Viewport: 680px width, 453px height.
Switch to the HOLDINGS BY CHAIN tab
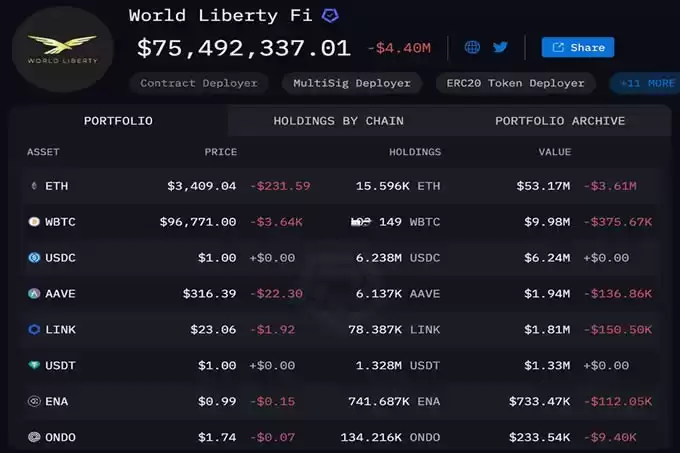click(x=338, y=121)
